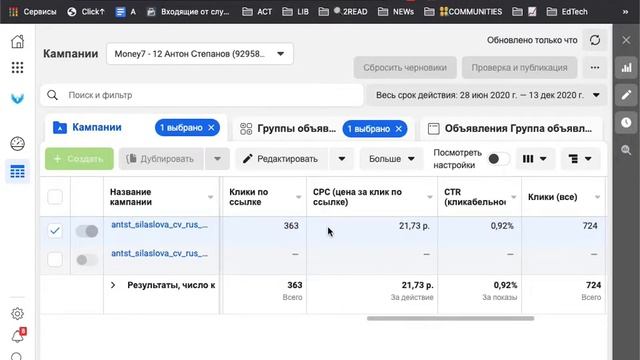Open CPC column header menu
Image resolution: width=640 pixels, height=360 pixels.
tap(429, 197)
